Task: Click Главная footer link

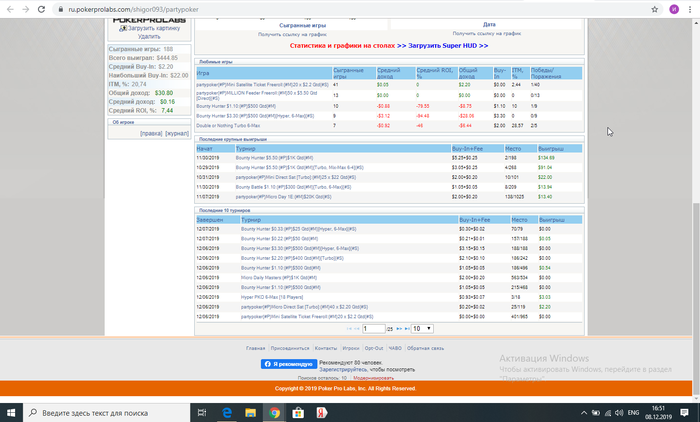Action: coord(255,348)
